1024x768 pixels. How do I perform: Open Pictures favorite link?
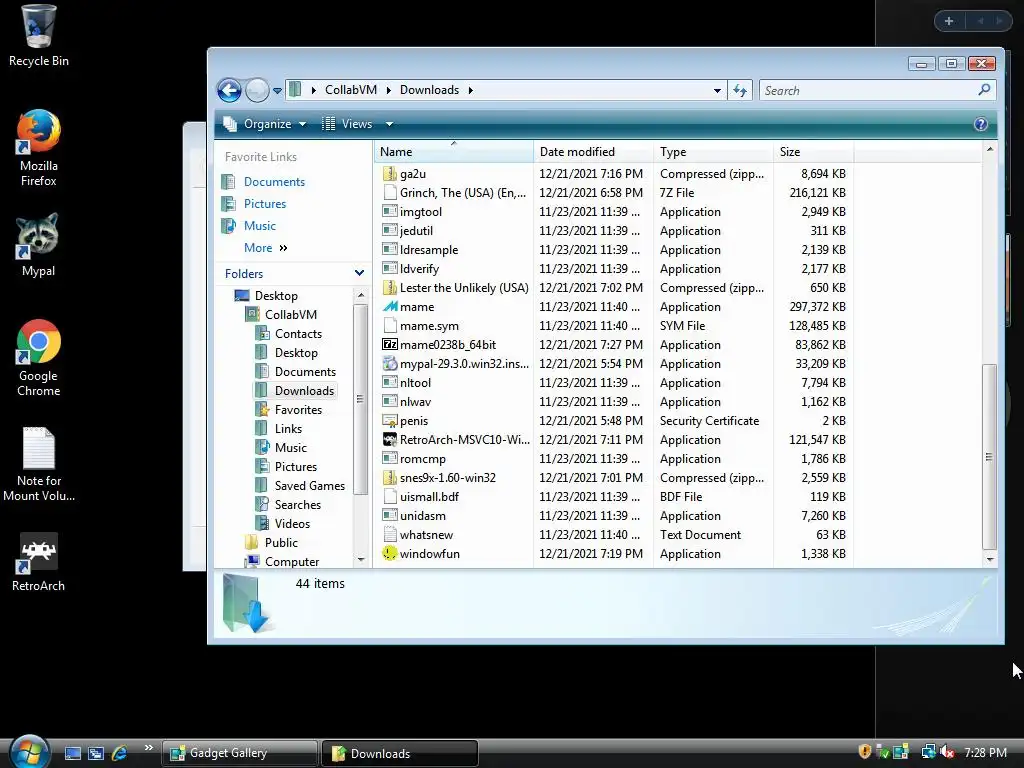264,204
